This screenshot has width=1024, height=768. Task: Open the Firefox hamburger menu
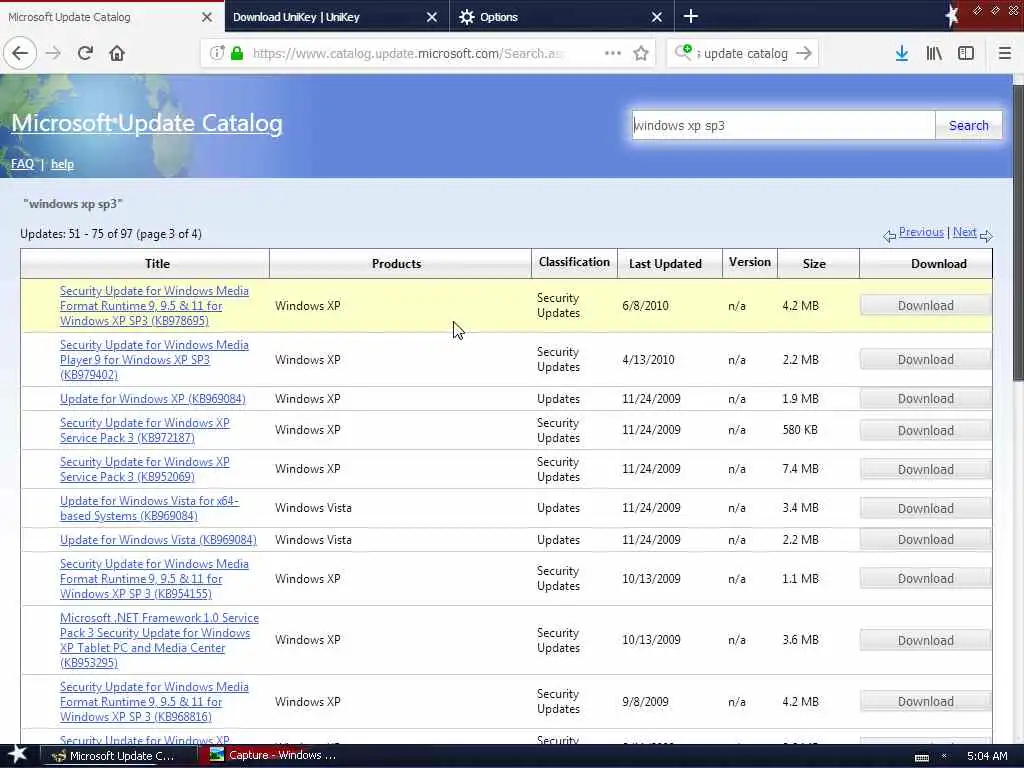point(1004,53)
